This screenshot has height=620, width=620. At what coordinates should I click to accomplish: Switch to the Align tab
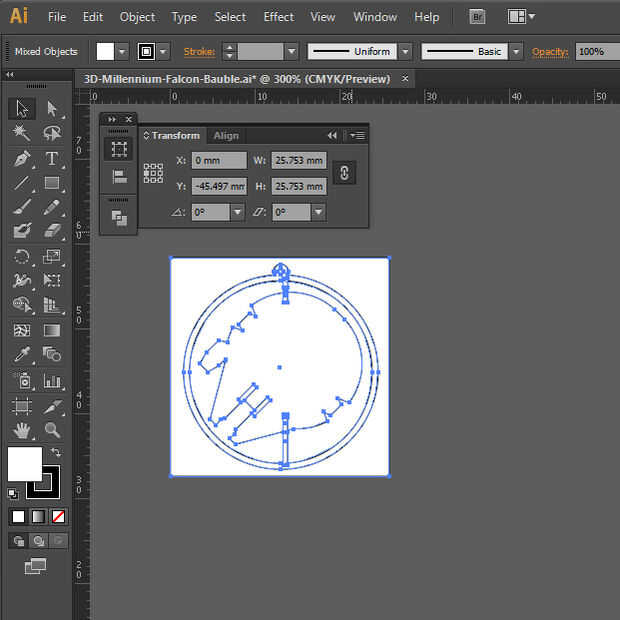point(226,136)
